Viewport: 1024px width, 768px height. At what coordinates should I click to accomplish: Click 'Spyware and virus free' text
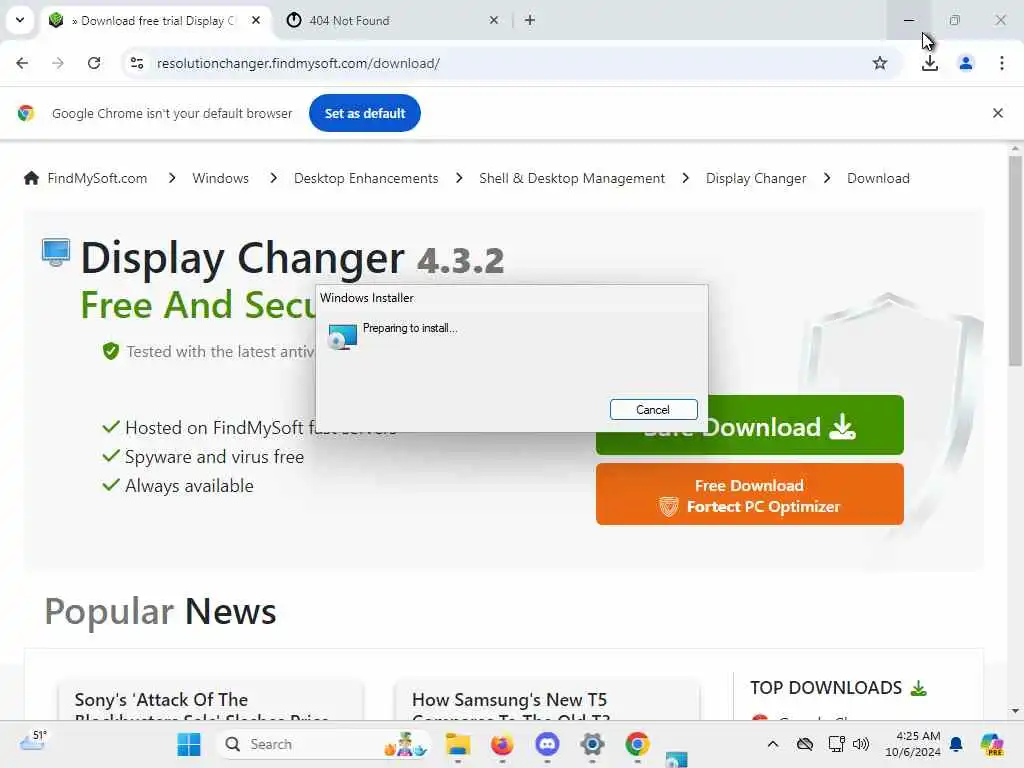[214, 456]
